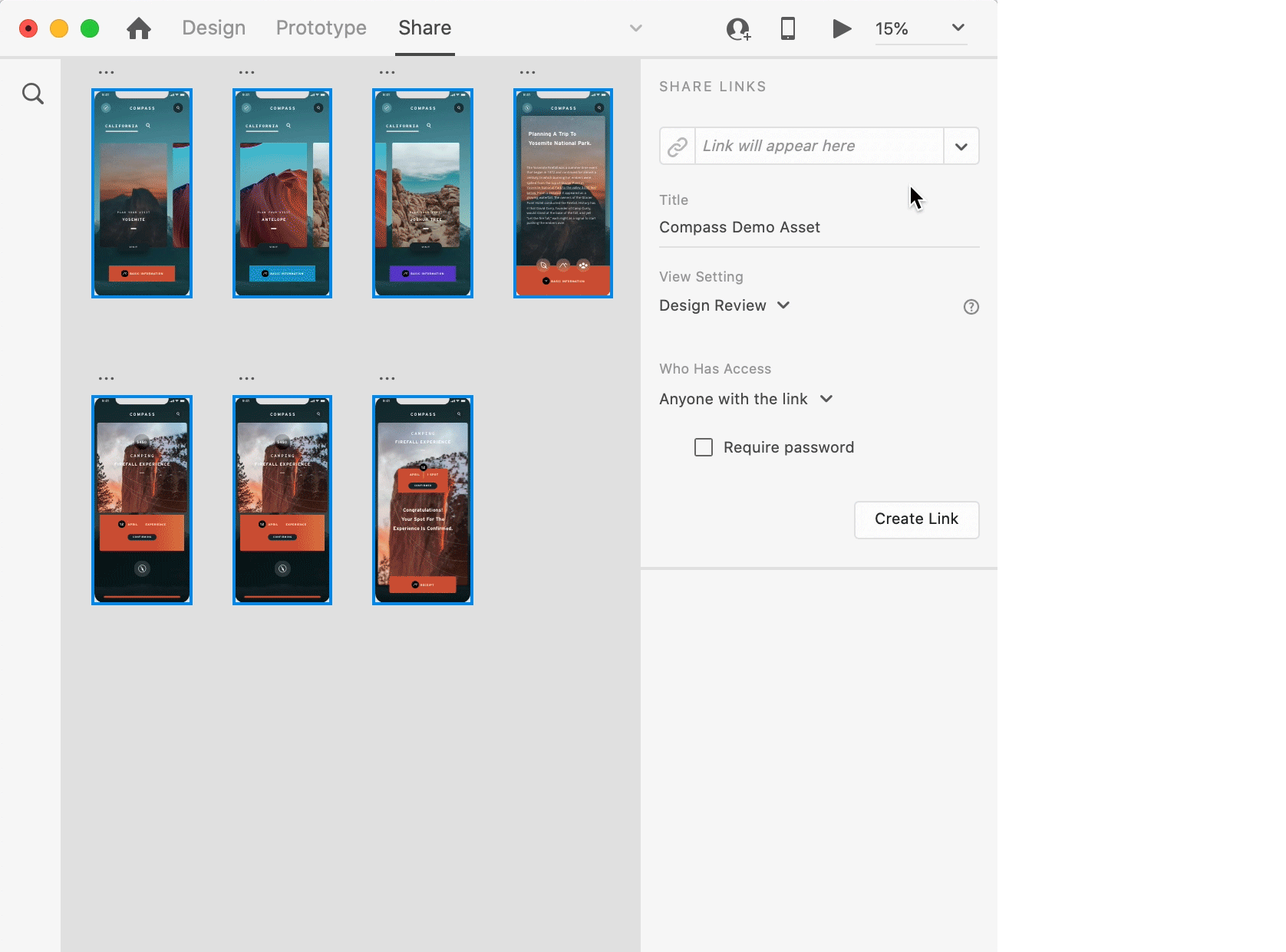
Task: Expand the share link dropdown arrow
Action: coord(961,146)
